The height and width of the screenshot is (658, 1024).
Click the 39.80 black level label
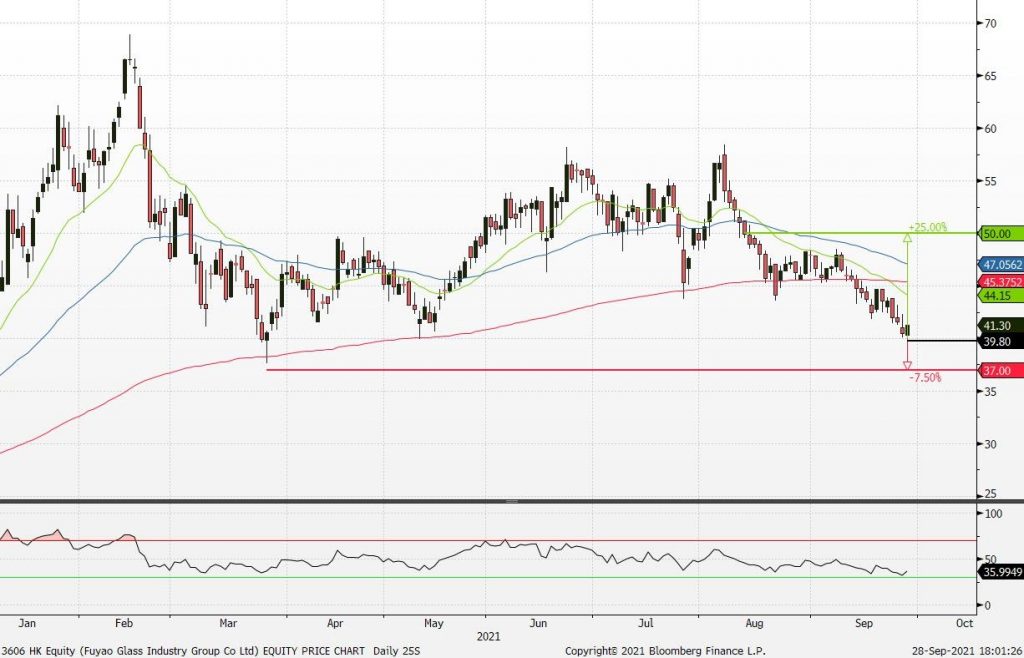tap(1000, 341)
